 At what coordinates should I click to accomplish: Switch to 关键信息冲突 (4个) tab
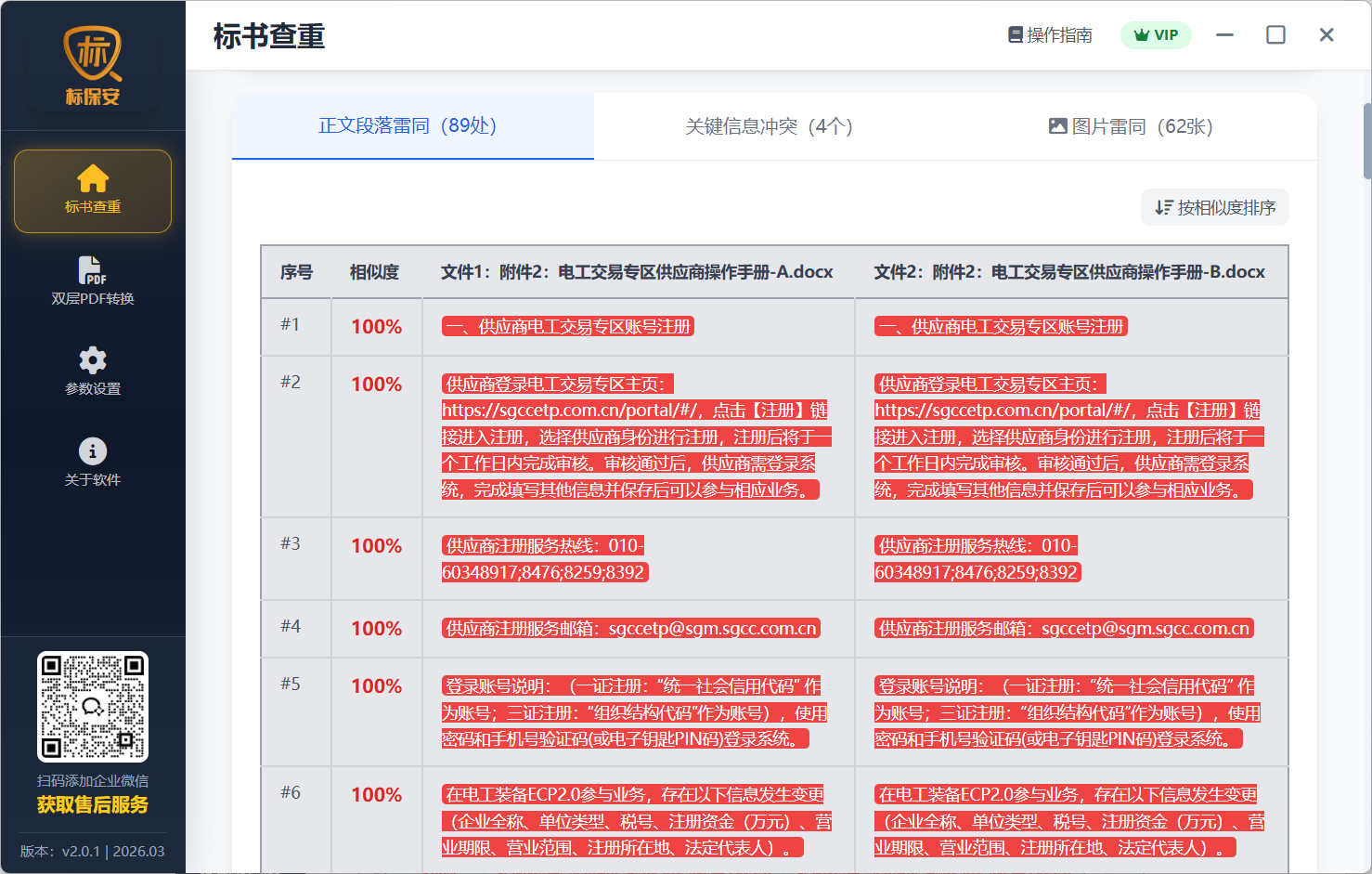770,126
